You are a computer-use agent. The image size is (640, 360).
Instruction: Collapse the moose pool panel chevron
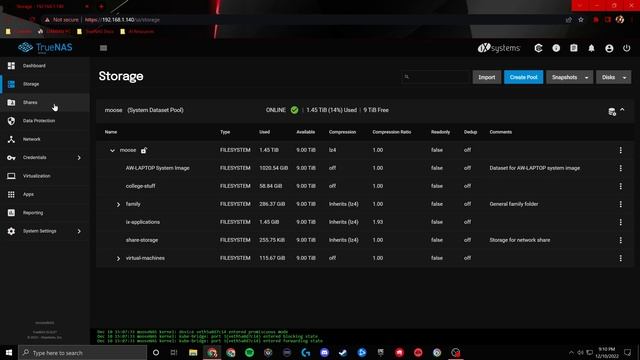click(x=622, y=110)
